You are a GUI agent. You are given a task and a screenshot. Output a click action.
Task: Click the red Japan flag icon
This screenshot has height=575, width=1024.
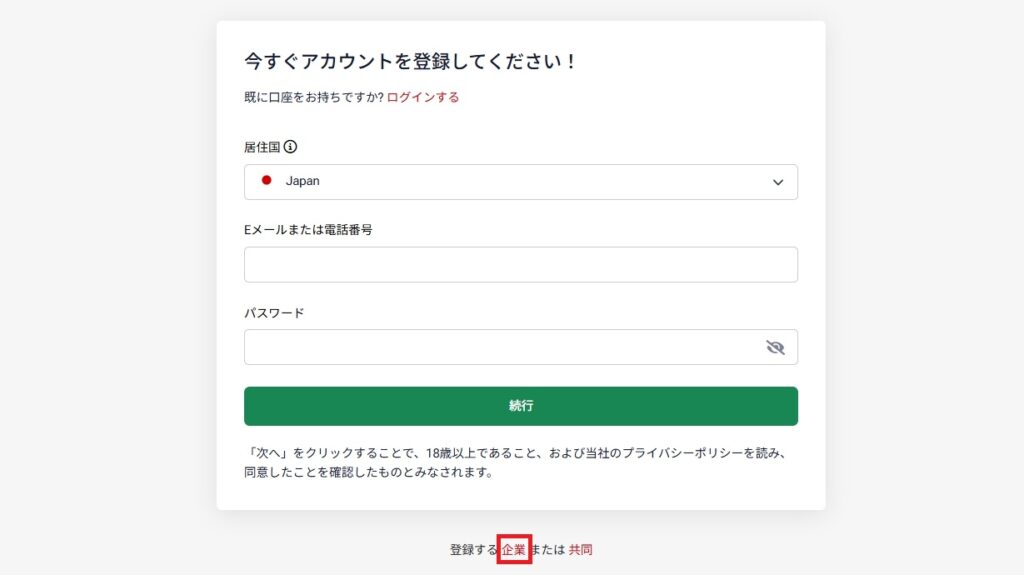(267, 181)
